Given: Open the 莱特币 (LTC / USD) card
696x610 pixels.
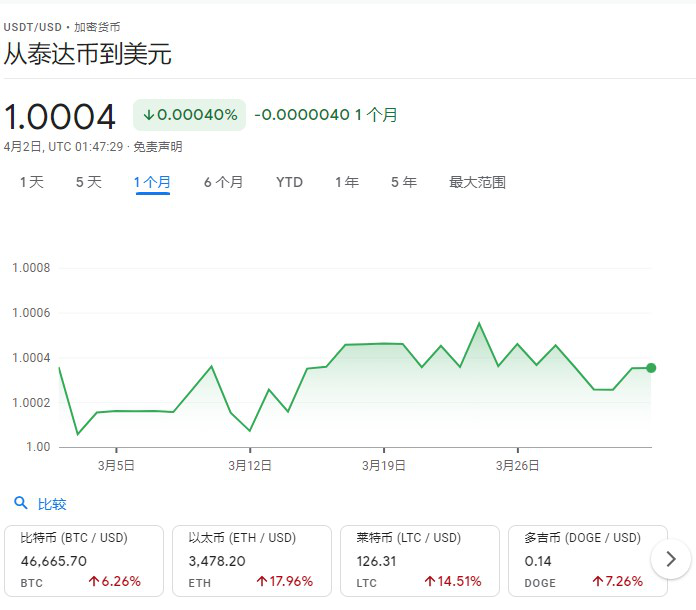Looking at the screenshot, I should point(420,559).
